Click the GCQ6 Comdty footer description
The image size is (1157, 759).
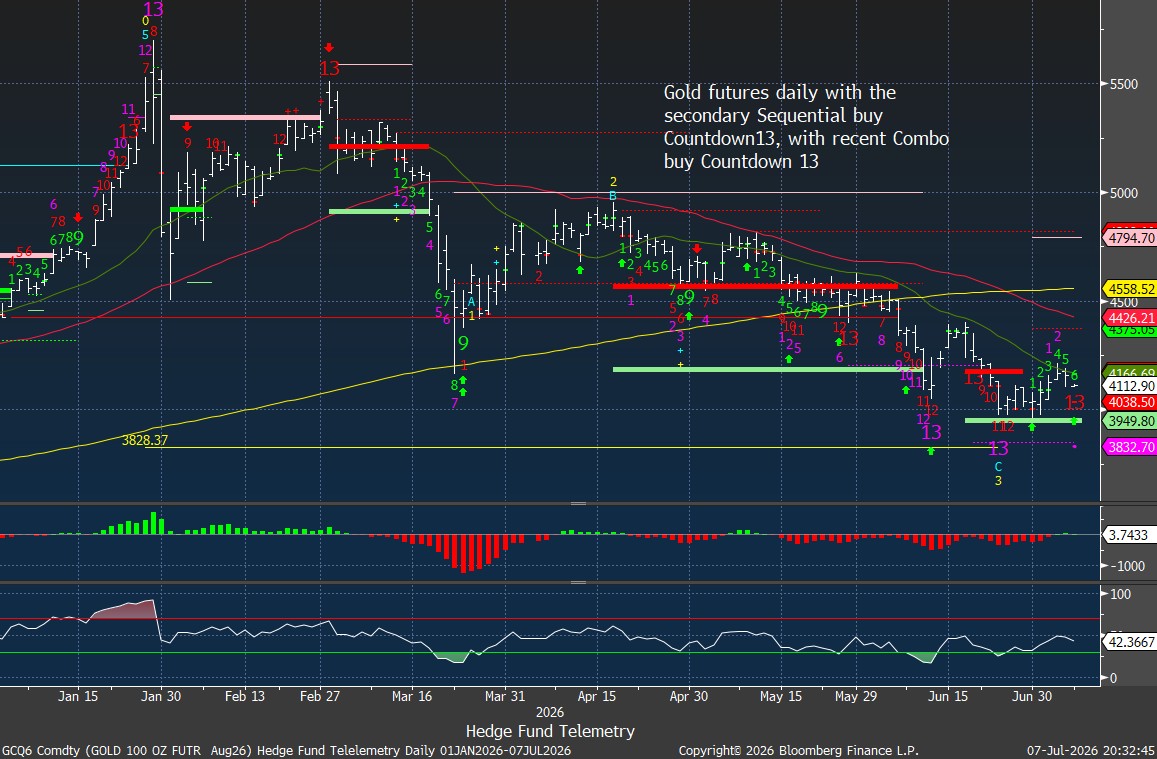click(x=286, y=750)
